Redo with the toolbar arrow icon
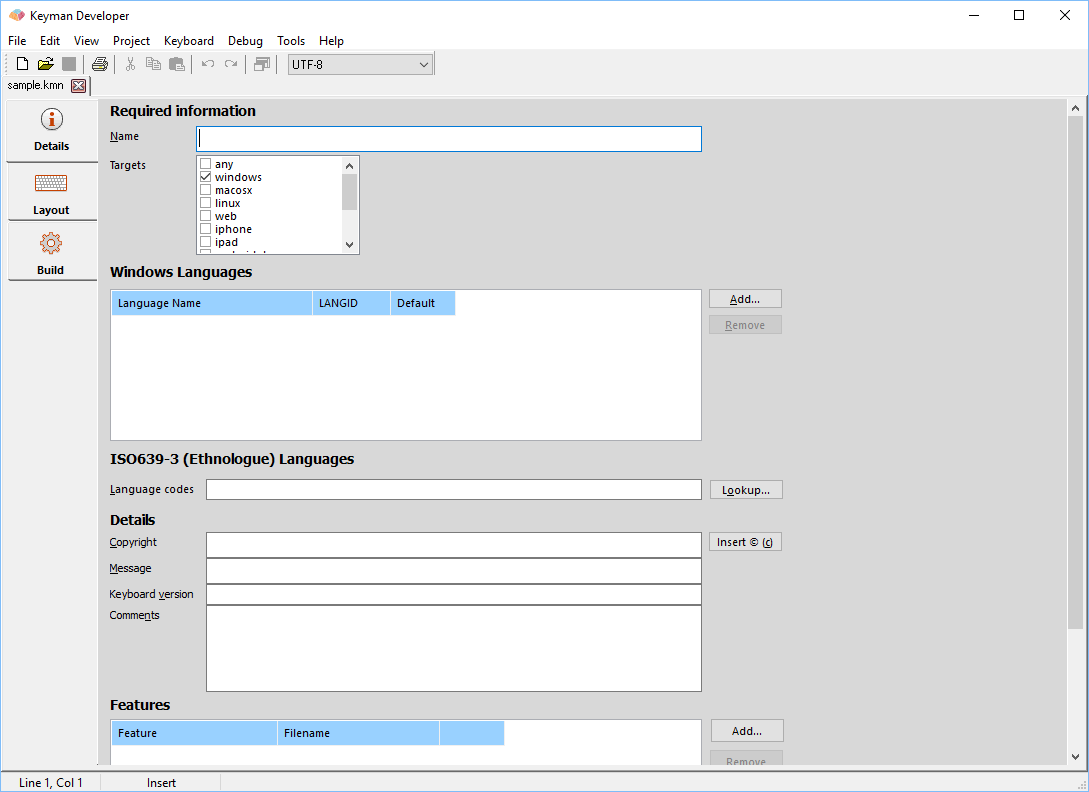The image size is (1089, 792). pos(231,65)
